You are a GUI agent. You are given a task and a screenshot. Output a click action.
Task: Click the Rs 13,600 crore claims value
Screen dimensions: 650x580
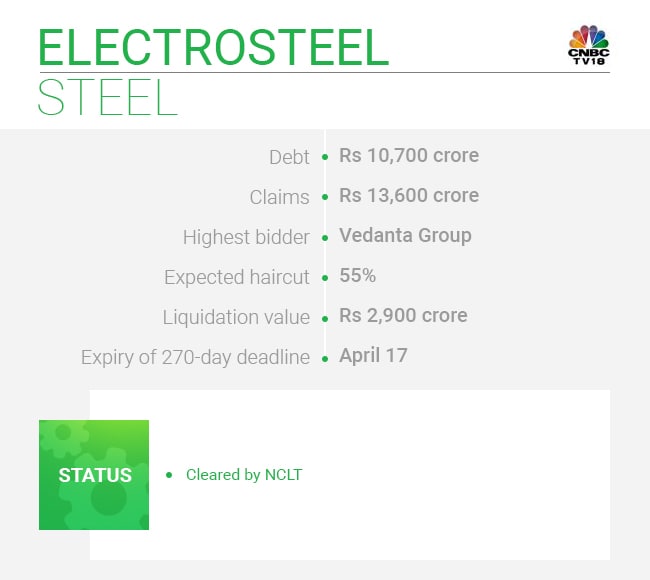click(408, 196)
